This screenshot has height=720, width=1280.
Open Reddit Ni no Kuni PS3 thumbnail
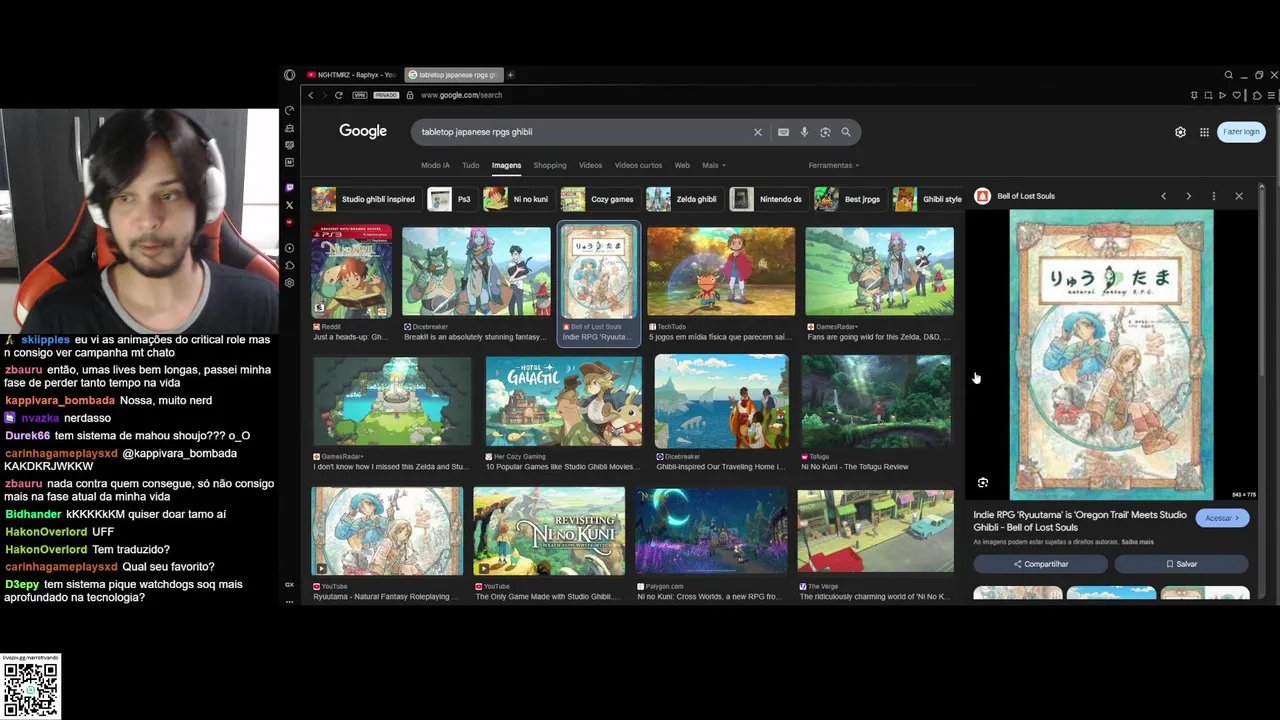(x=351, y=271)
